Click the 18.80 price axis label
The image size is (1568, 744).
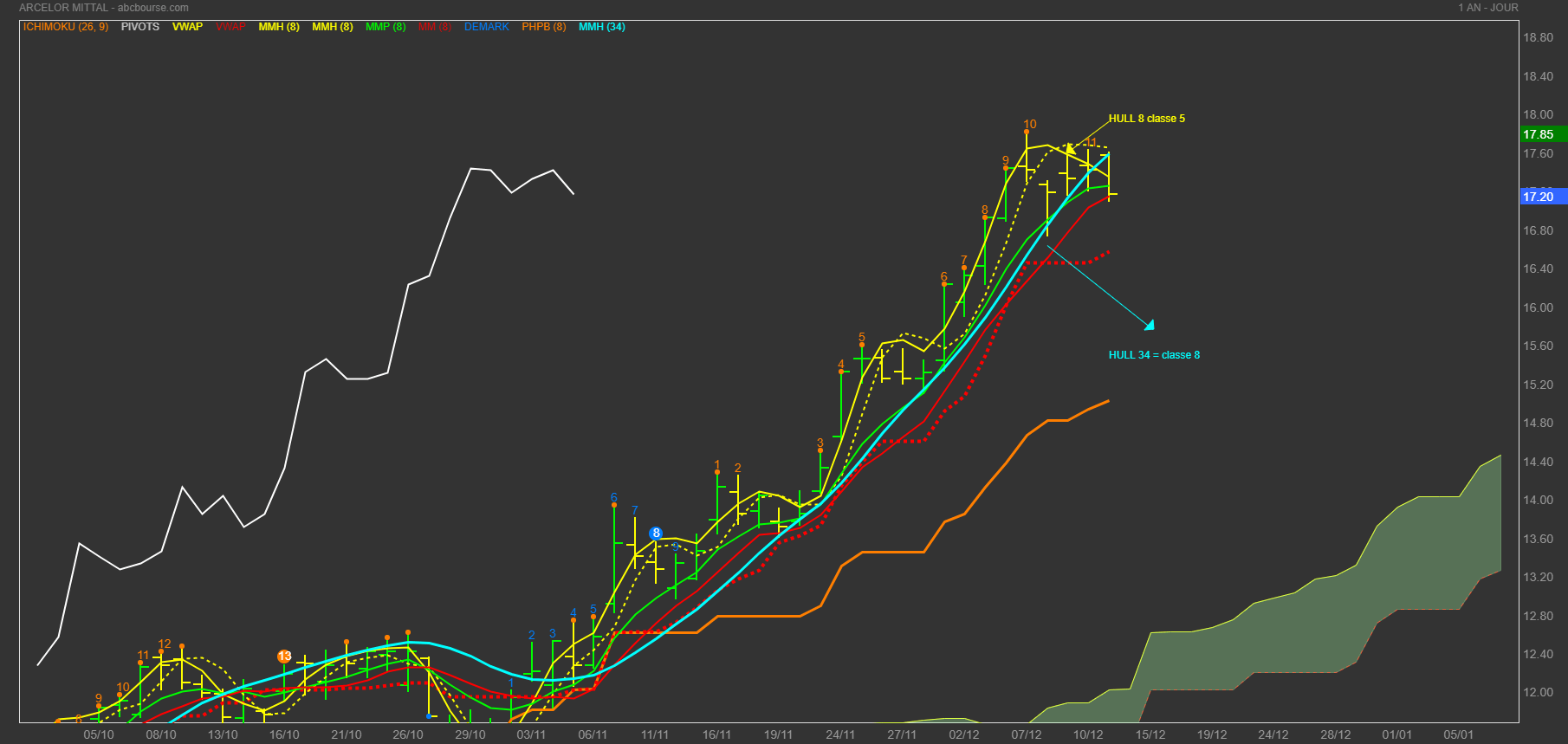(1539, 37)
